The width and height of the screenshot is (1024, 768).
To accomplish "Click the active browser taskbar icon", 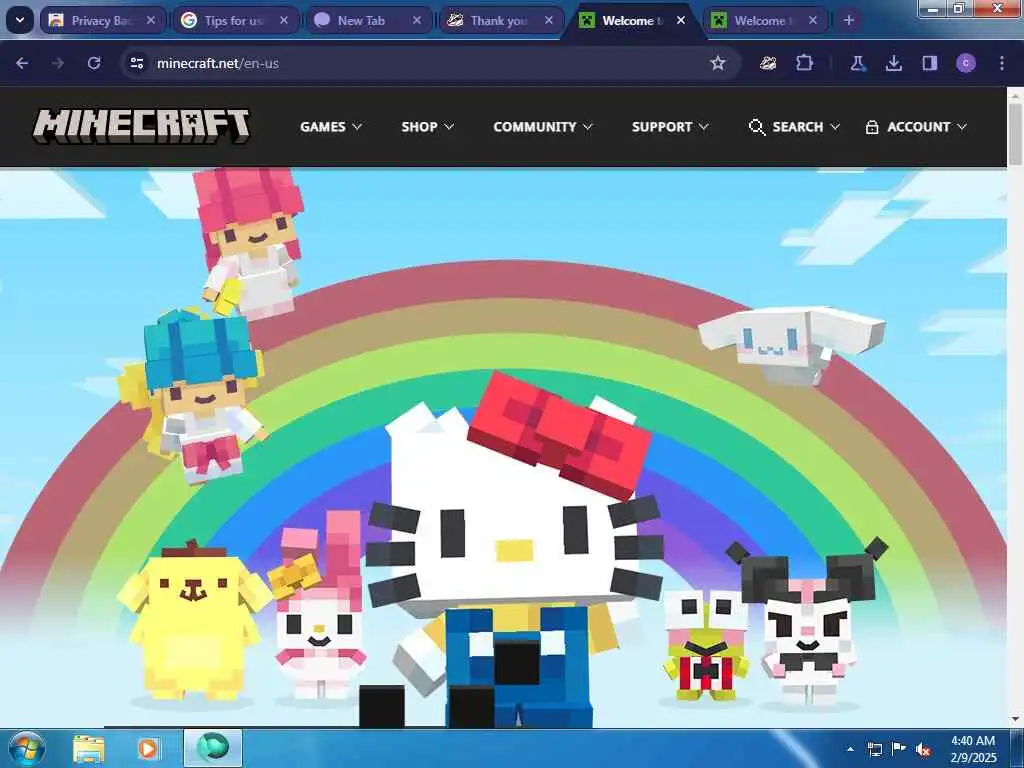I will tap(213, 748).
